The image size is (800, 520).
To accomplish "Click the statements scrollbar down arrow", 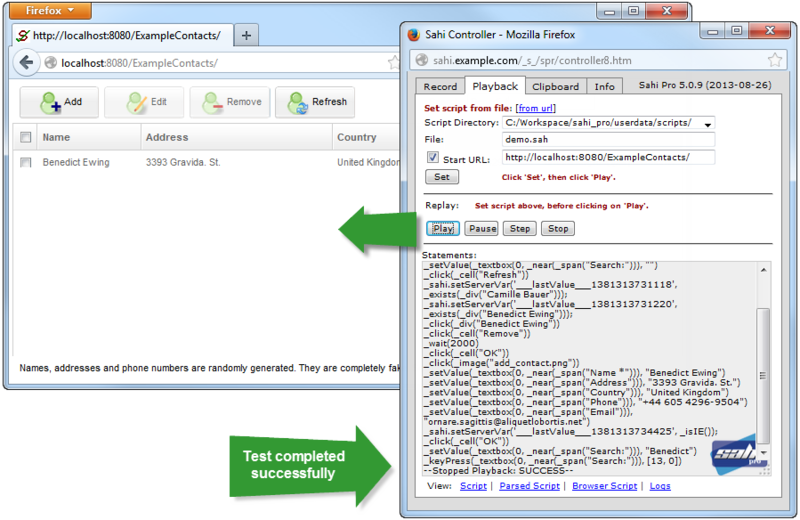I will 763,452.
